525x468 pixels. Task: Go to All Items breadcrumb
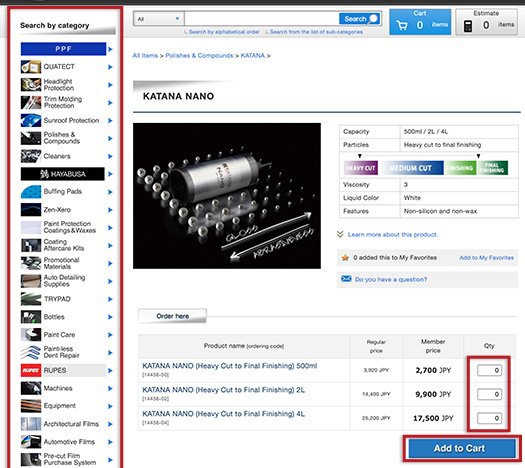[145, 56]
